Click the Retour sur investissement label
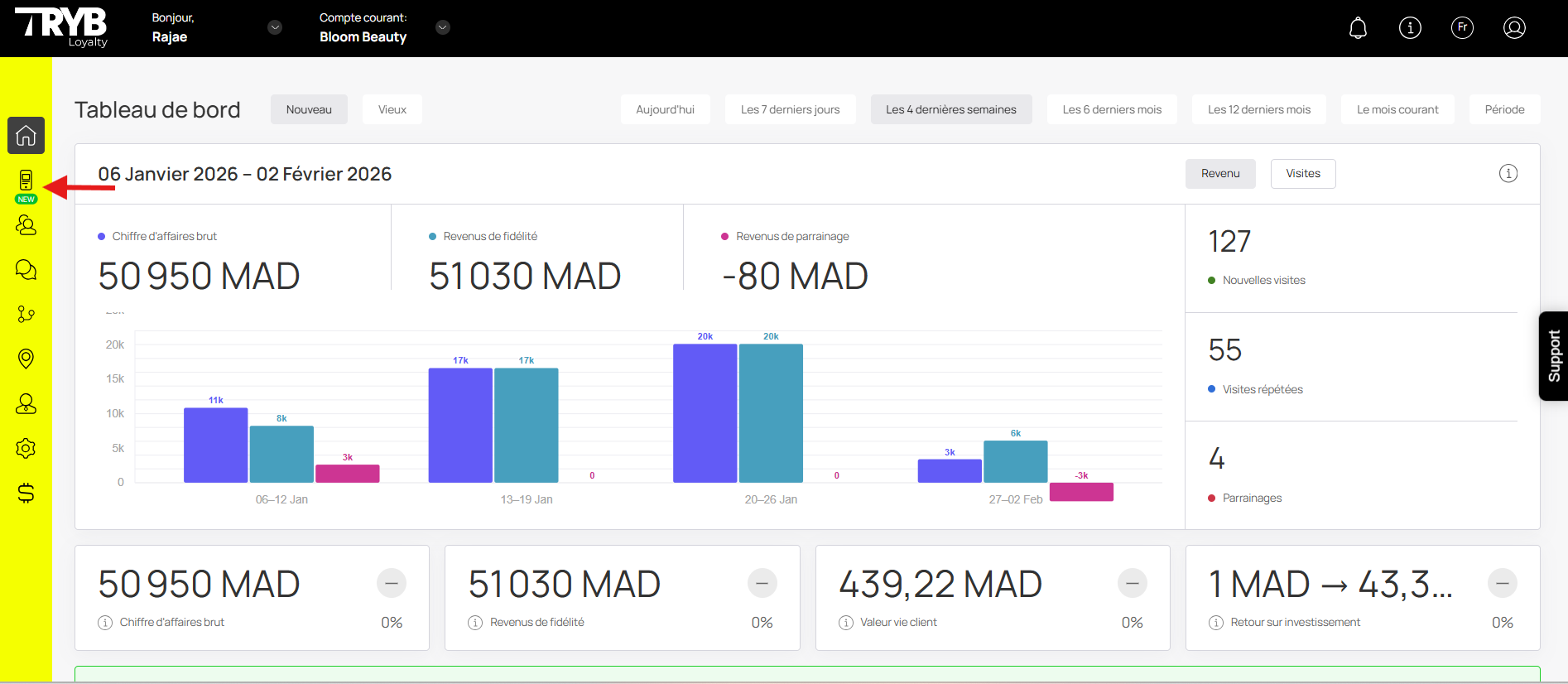1568x684 pixels. pos(1295,623)
